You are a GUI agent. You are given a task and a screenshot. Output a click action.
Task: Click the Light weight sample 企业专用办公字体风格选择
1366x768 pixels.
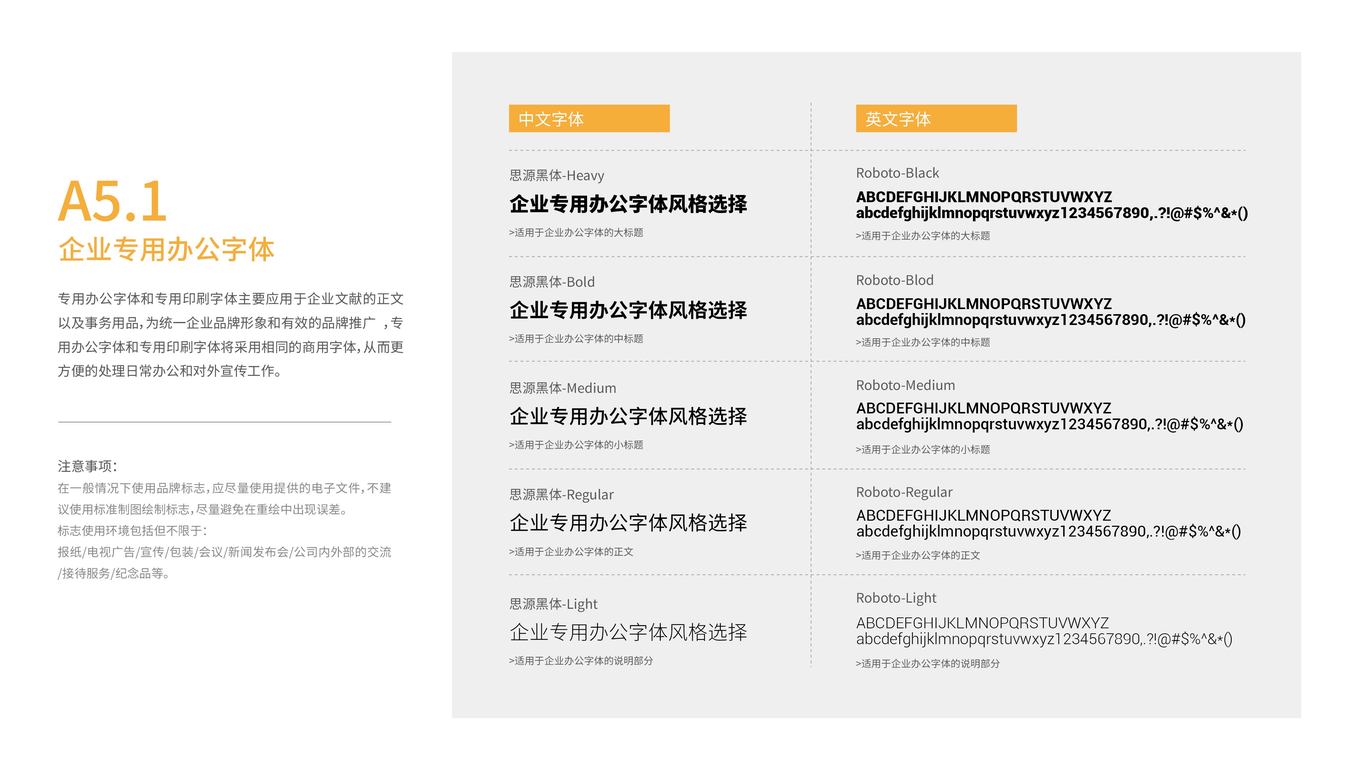[x=628, y=632]
